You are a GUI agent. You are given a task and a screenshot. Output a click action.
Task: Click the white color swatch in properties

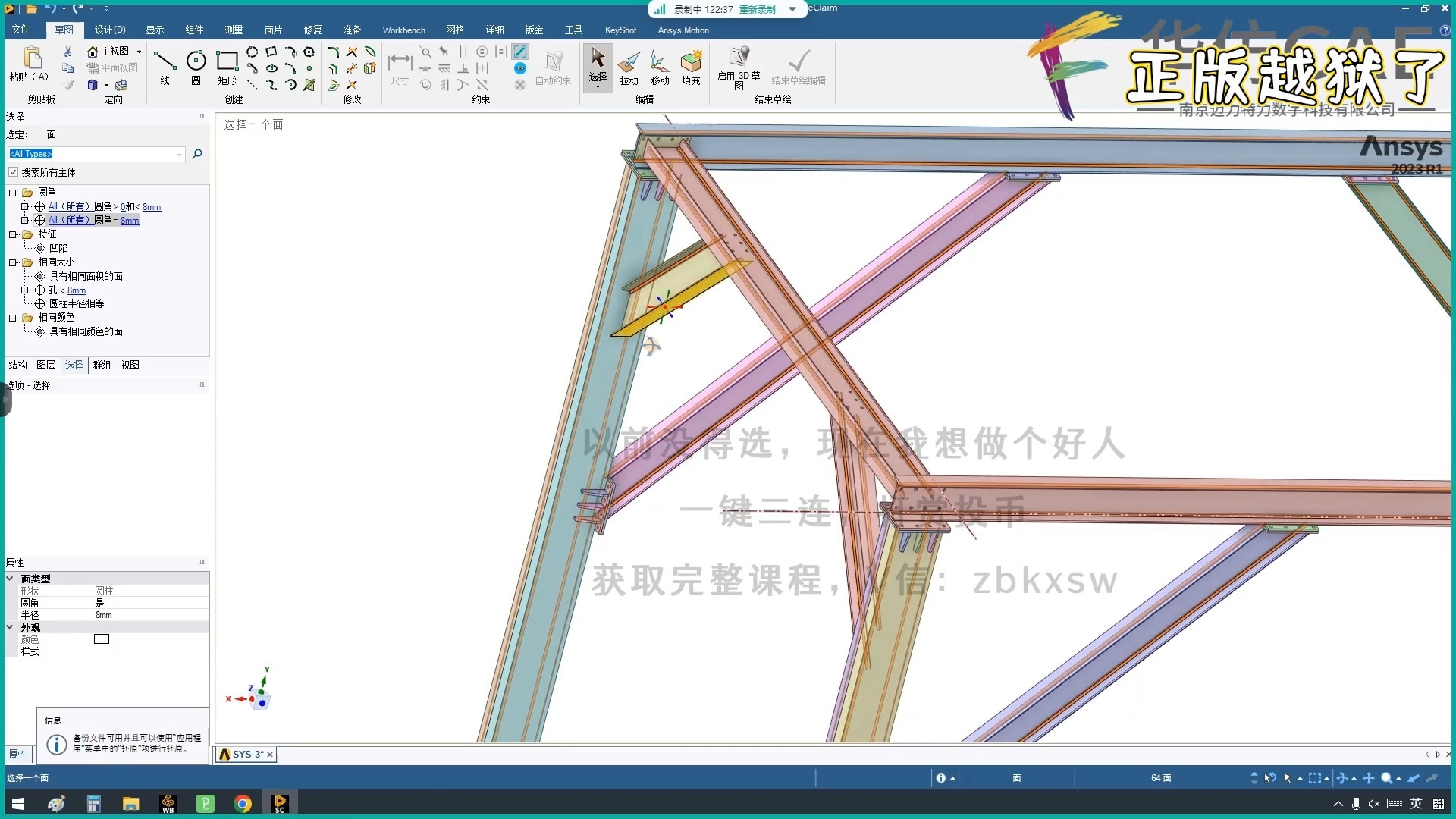102,639
